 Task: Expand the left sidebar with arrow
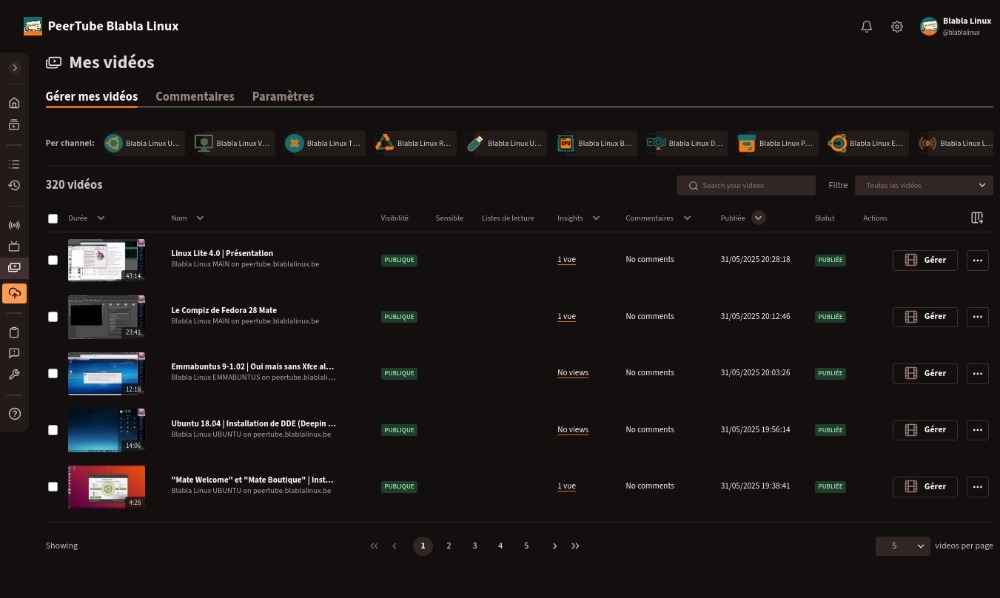(x=14, y=68)
